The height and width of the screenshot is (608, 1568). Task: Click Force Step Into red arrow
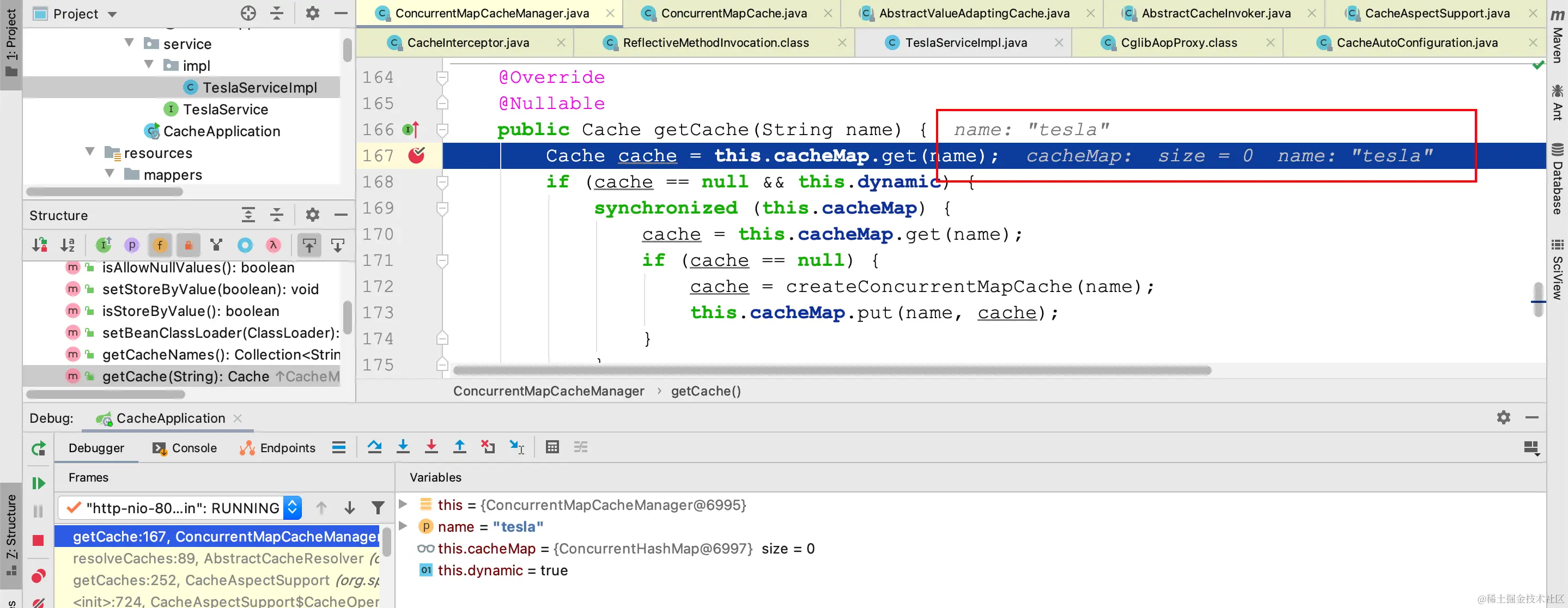click(431, 447)
